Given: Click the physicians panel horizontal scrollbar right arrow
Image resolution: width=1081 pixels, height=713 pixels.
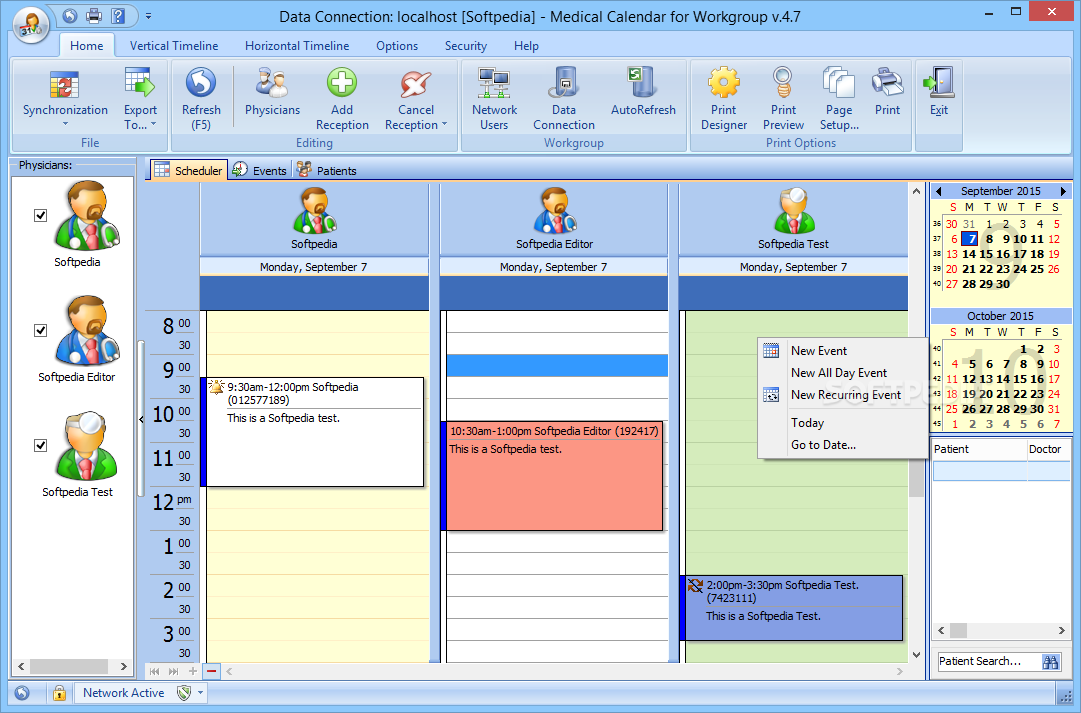Looking at the screenshot, I should [x=123, y=667].
